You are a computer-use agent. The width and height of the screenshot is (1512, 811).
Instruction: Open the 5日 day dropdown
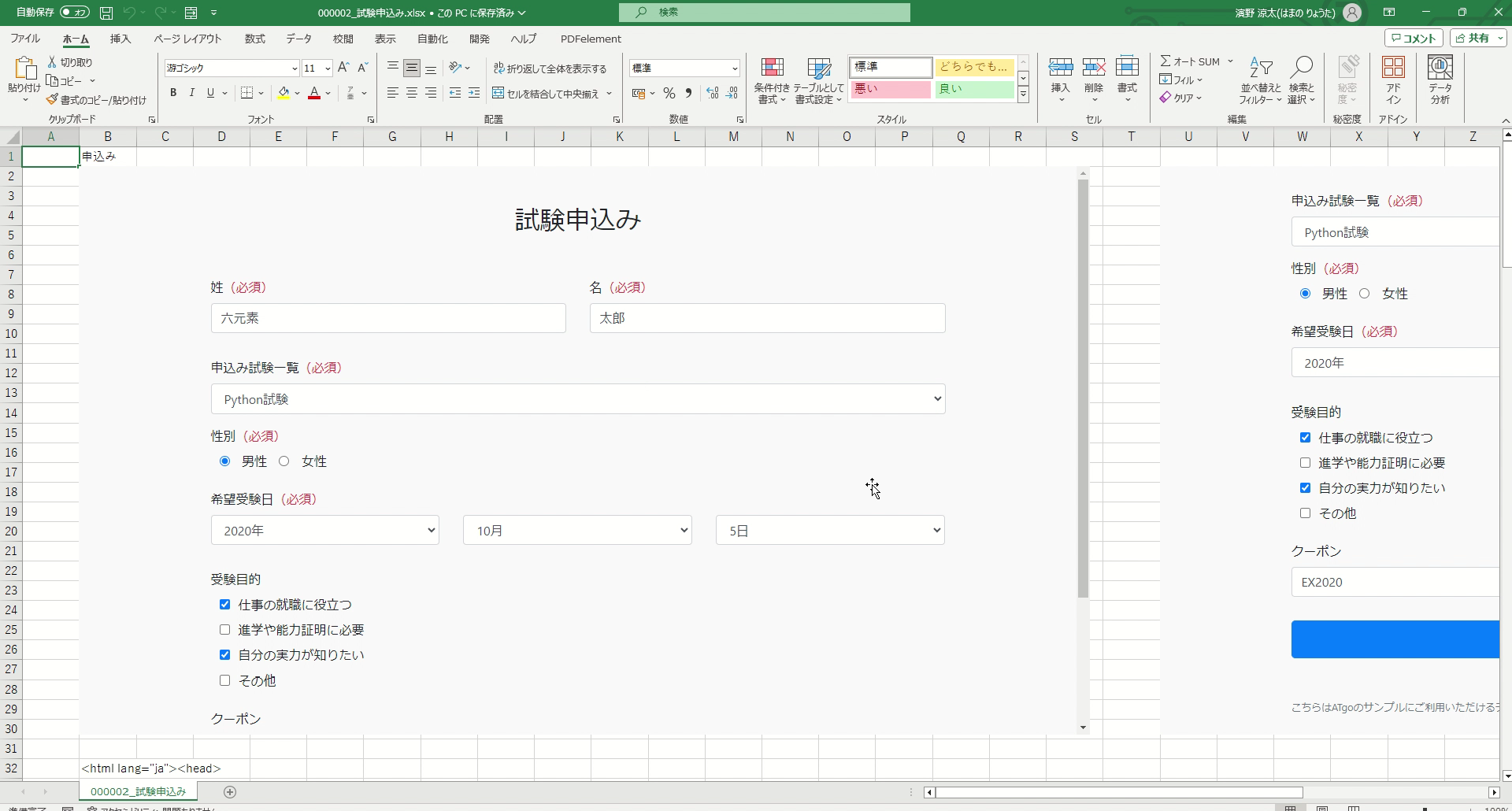[830, 531]
